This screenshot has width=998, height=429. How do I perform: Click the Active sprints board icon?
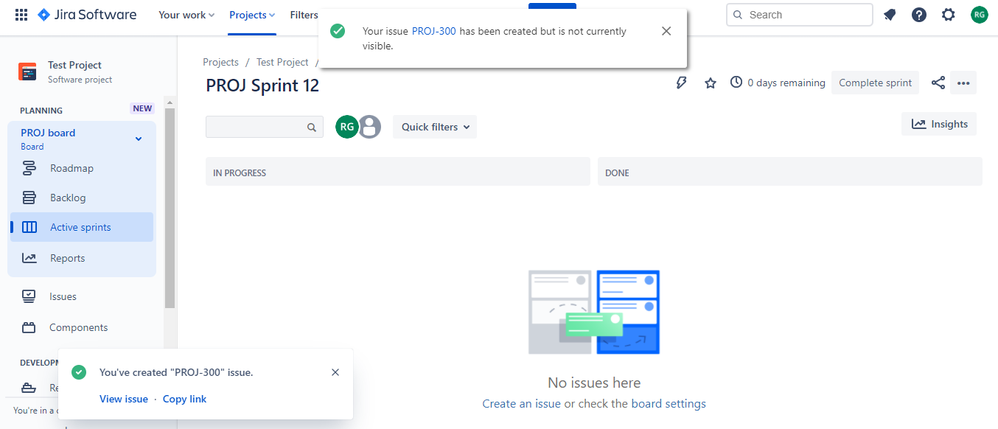(x=29, y=227)
